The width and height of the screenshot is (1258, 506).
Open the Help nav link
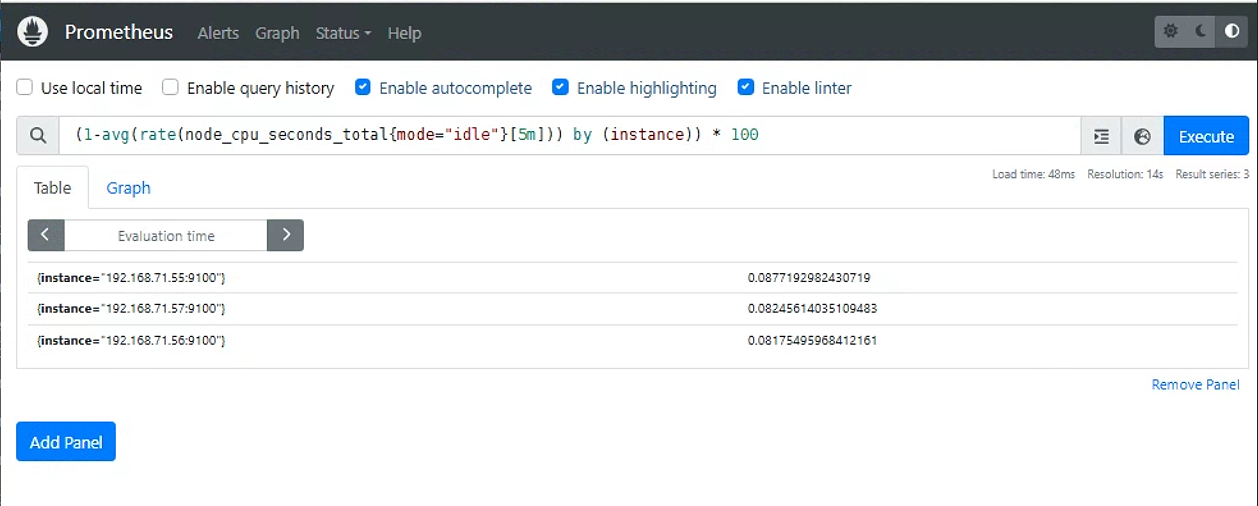(404, 33)
